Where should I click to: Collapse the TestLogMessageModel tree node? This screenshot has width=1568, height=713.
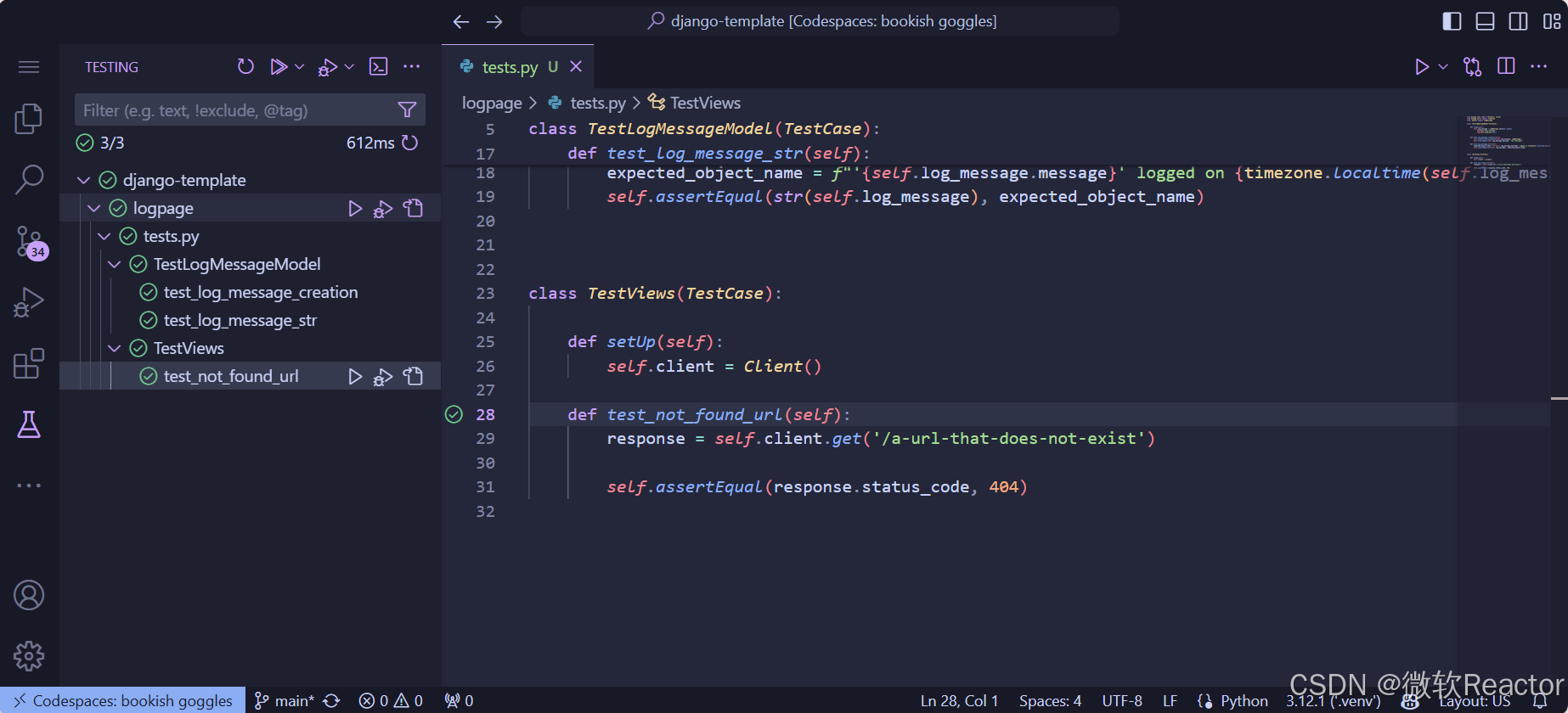(x=114, y=264)
